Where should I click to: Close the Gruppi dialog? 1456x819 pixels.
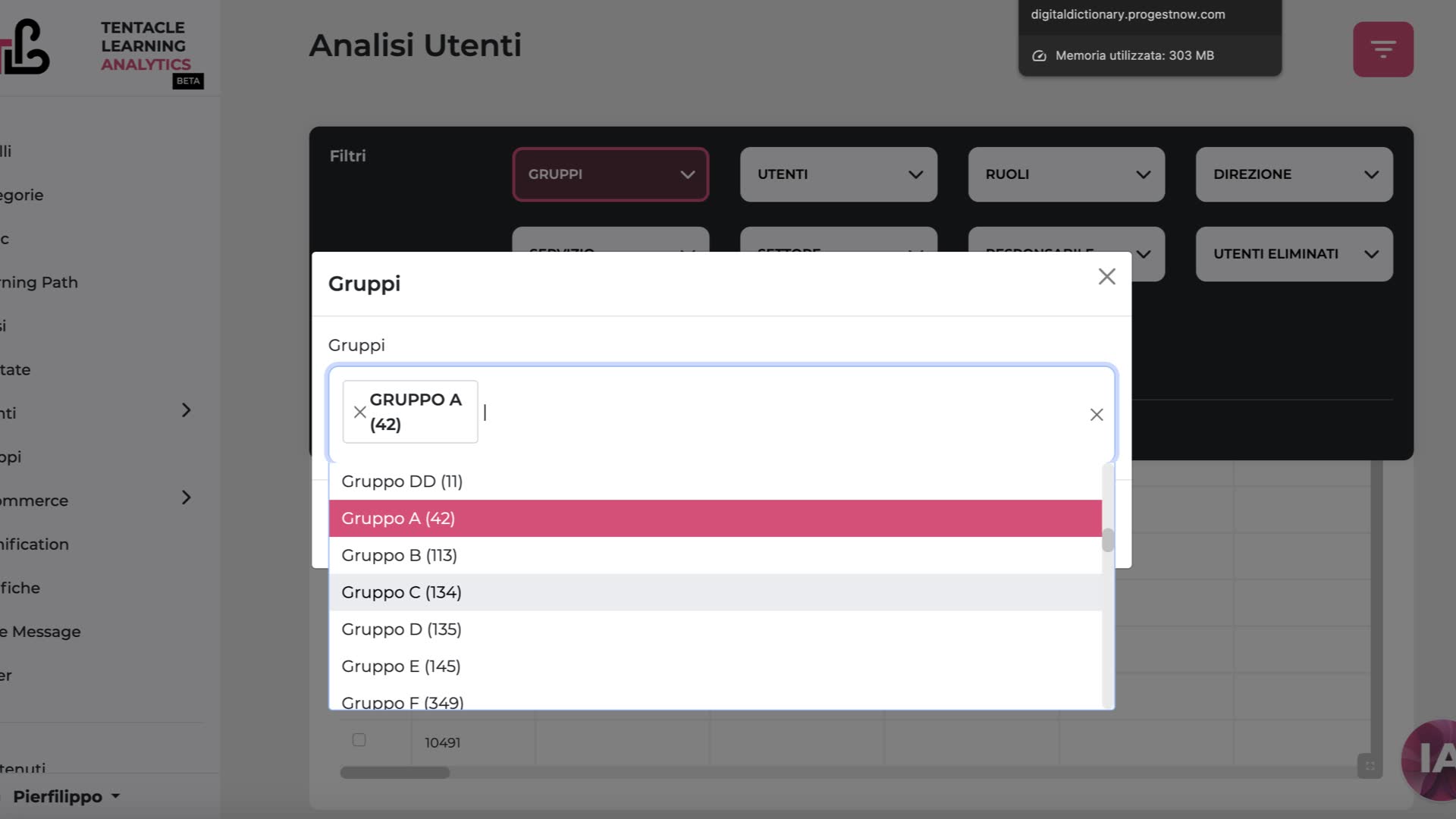(x=1106, y=277)
